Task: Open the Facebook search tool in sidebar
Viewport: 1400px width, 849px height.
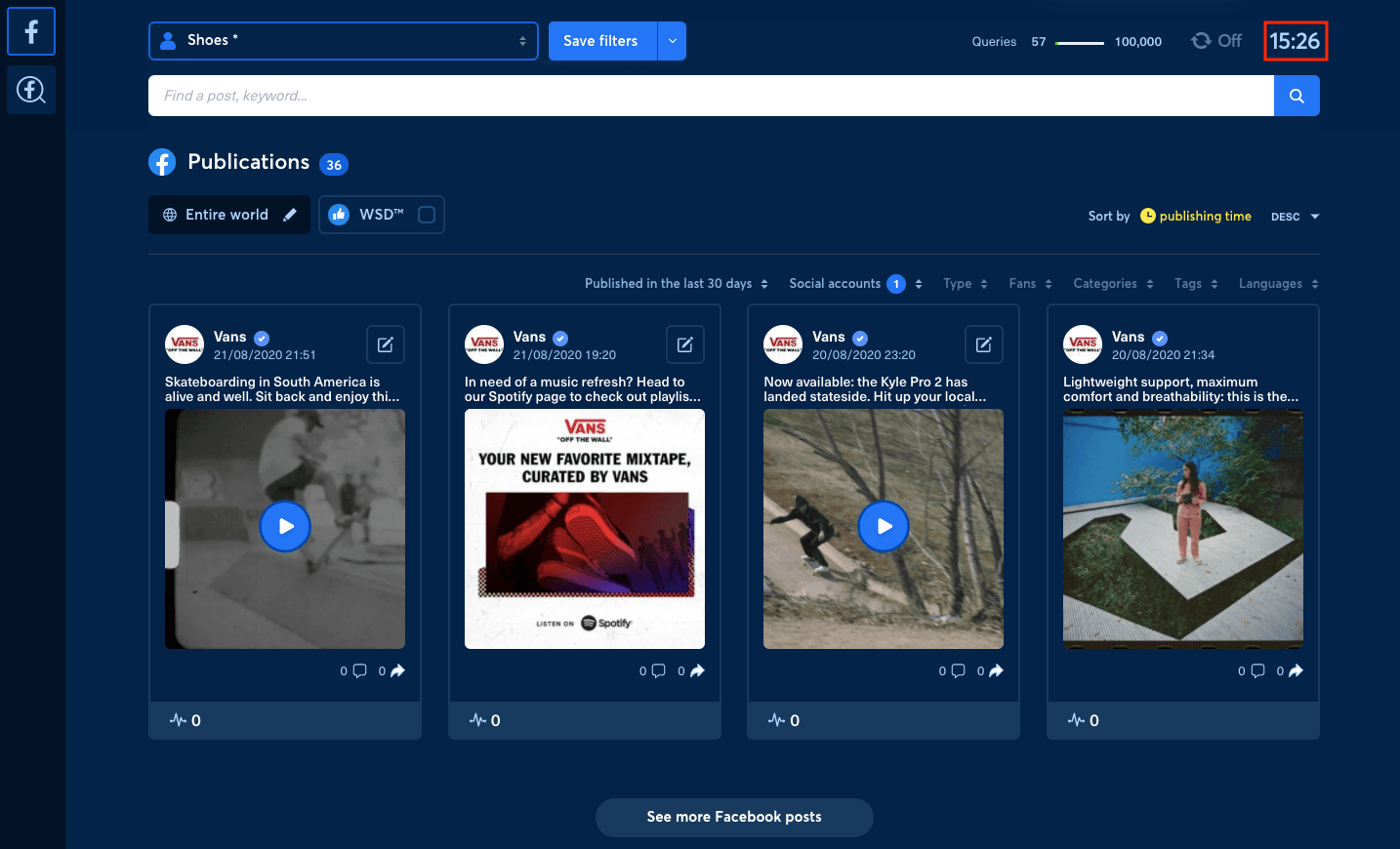Action: [31, 90]
